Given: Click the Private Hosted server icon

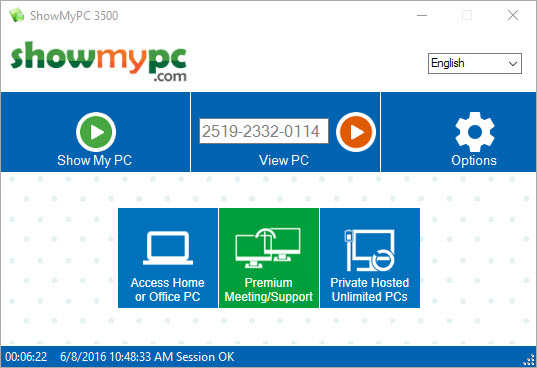Looking at the screenshot, I should click(x=370, y=250).
